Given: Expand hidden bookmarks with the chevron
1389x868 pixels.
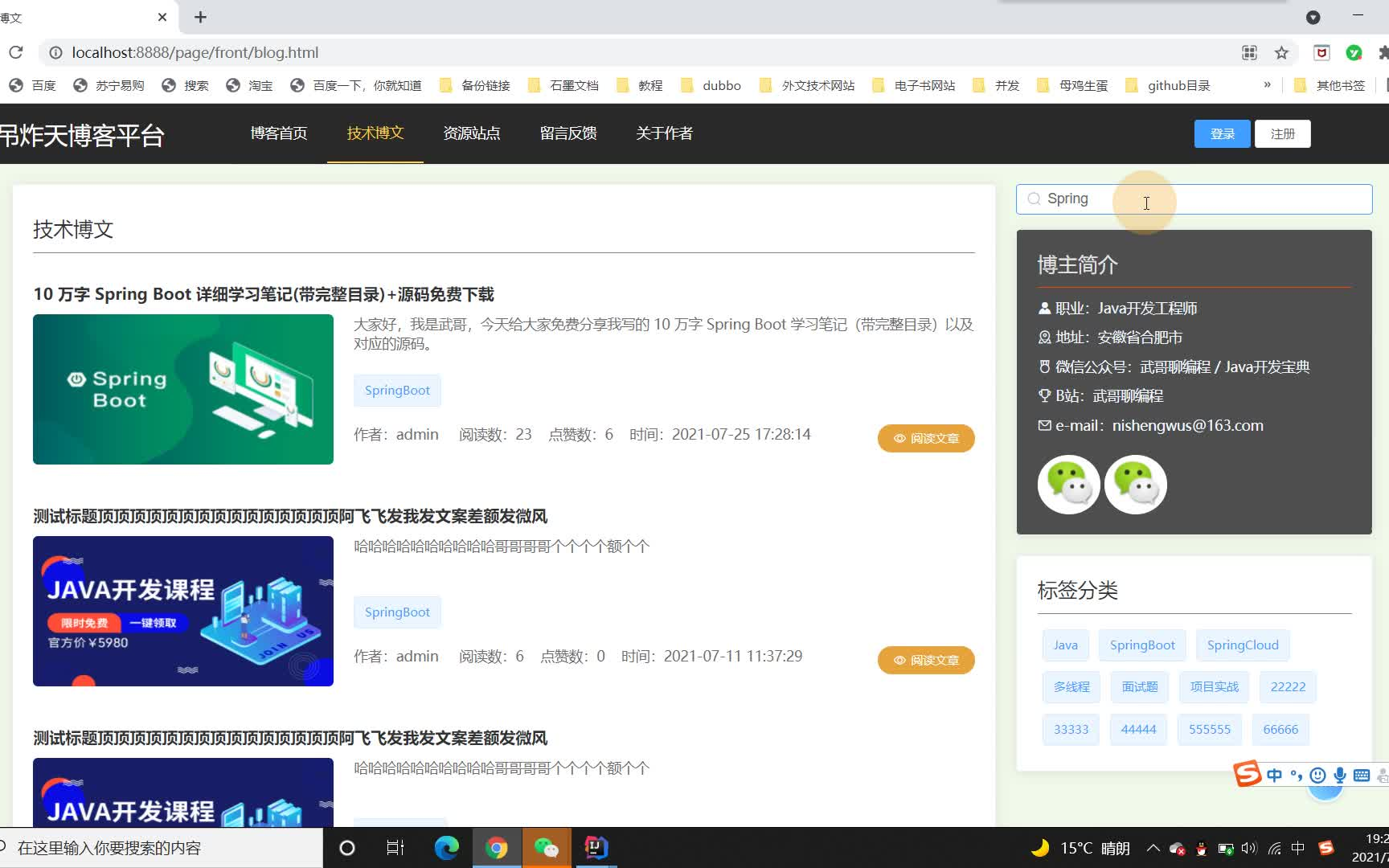Looking at the screenshot, I should tap(1268, 84).
